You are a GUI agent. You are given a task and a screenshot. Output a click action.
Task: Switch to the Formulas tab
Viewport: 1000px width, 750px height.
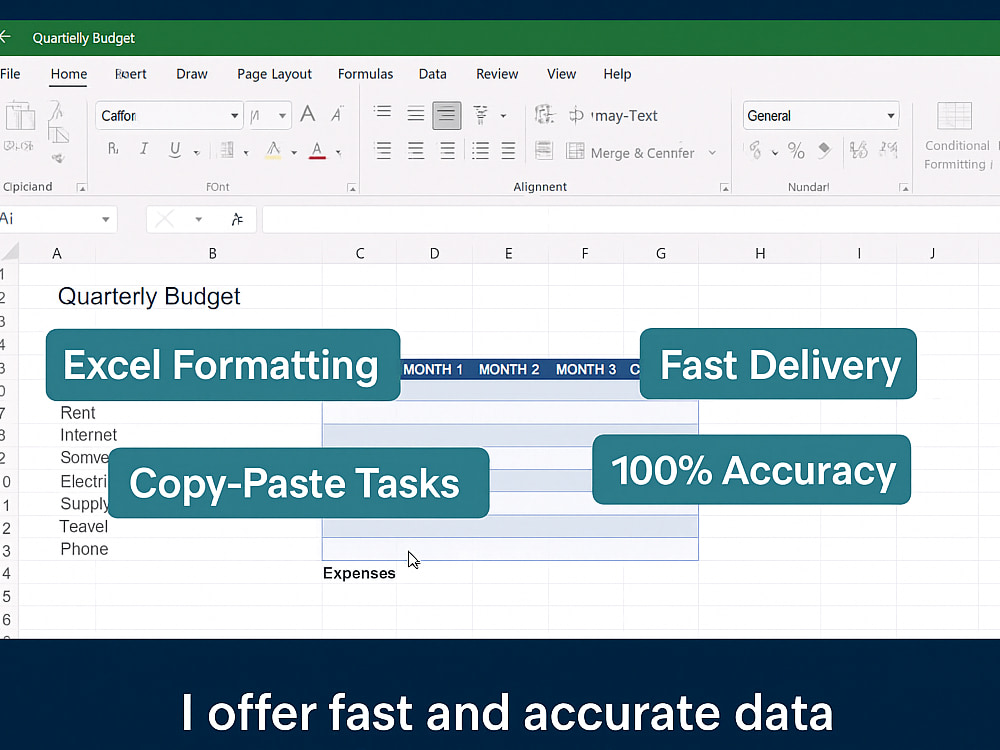coord(365,74)
